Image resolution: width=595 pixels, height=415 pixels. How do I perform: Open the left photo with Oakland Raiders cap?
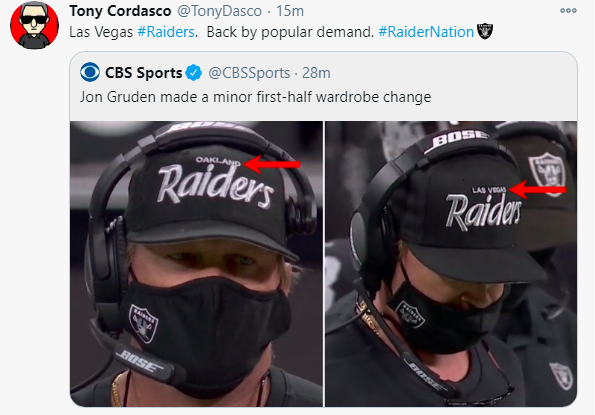click(197, 264)
